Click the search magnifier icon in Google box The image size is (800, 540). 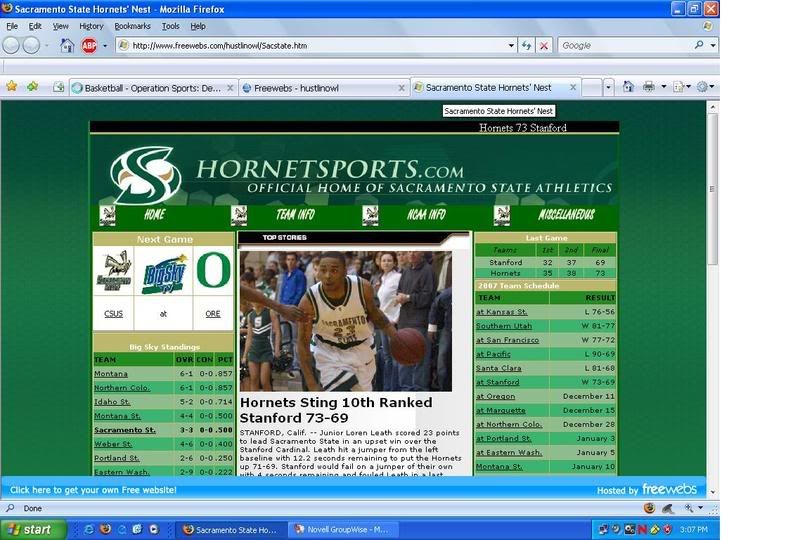pos(700,45)
